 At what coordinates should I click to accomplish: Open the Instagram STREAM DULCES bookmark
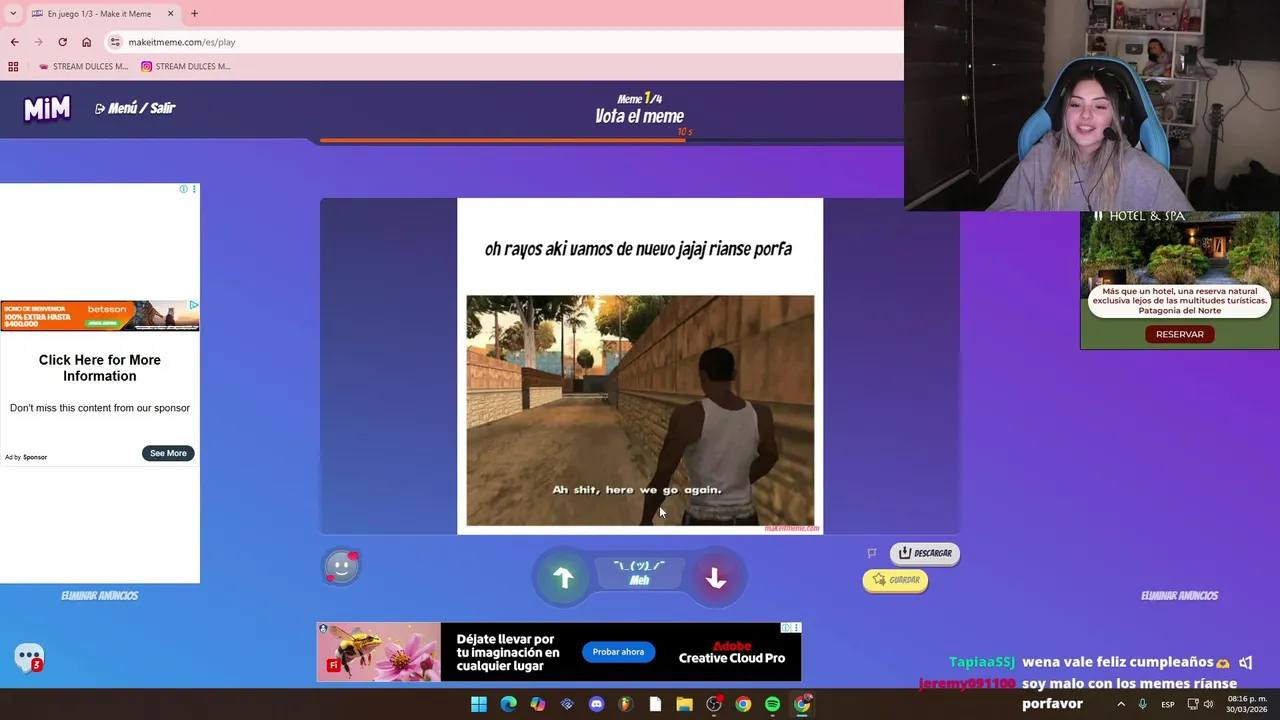(186, 67)
